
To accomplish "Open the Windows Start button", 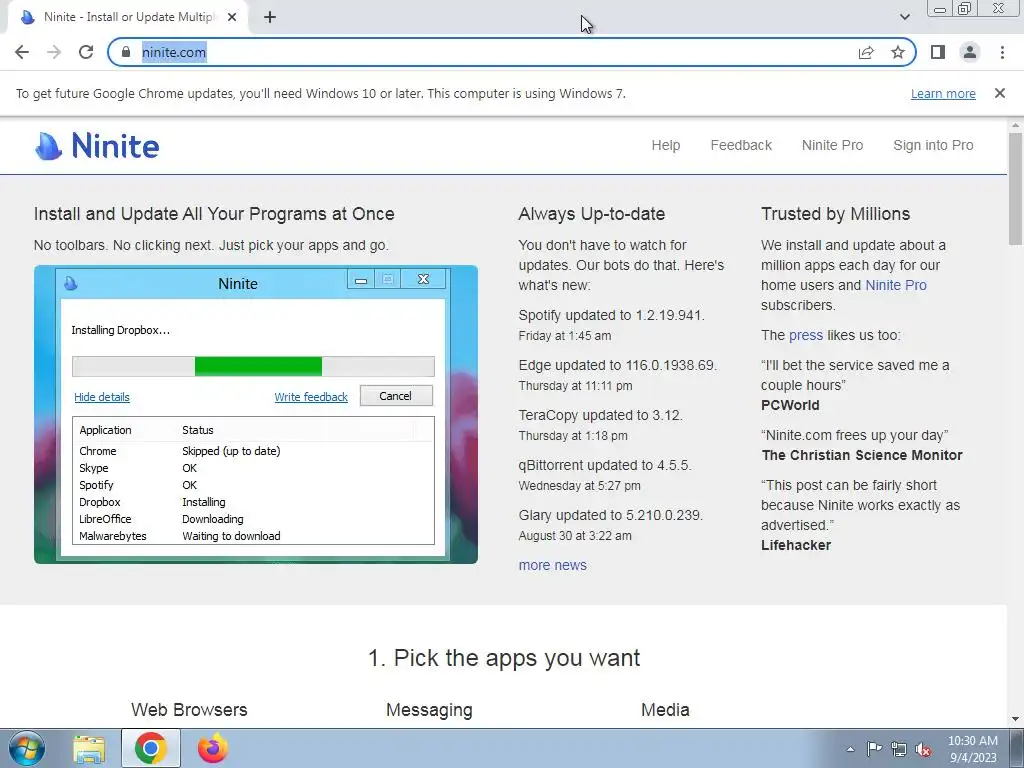I will point(26,748).
